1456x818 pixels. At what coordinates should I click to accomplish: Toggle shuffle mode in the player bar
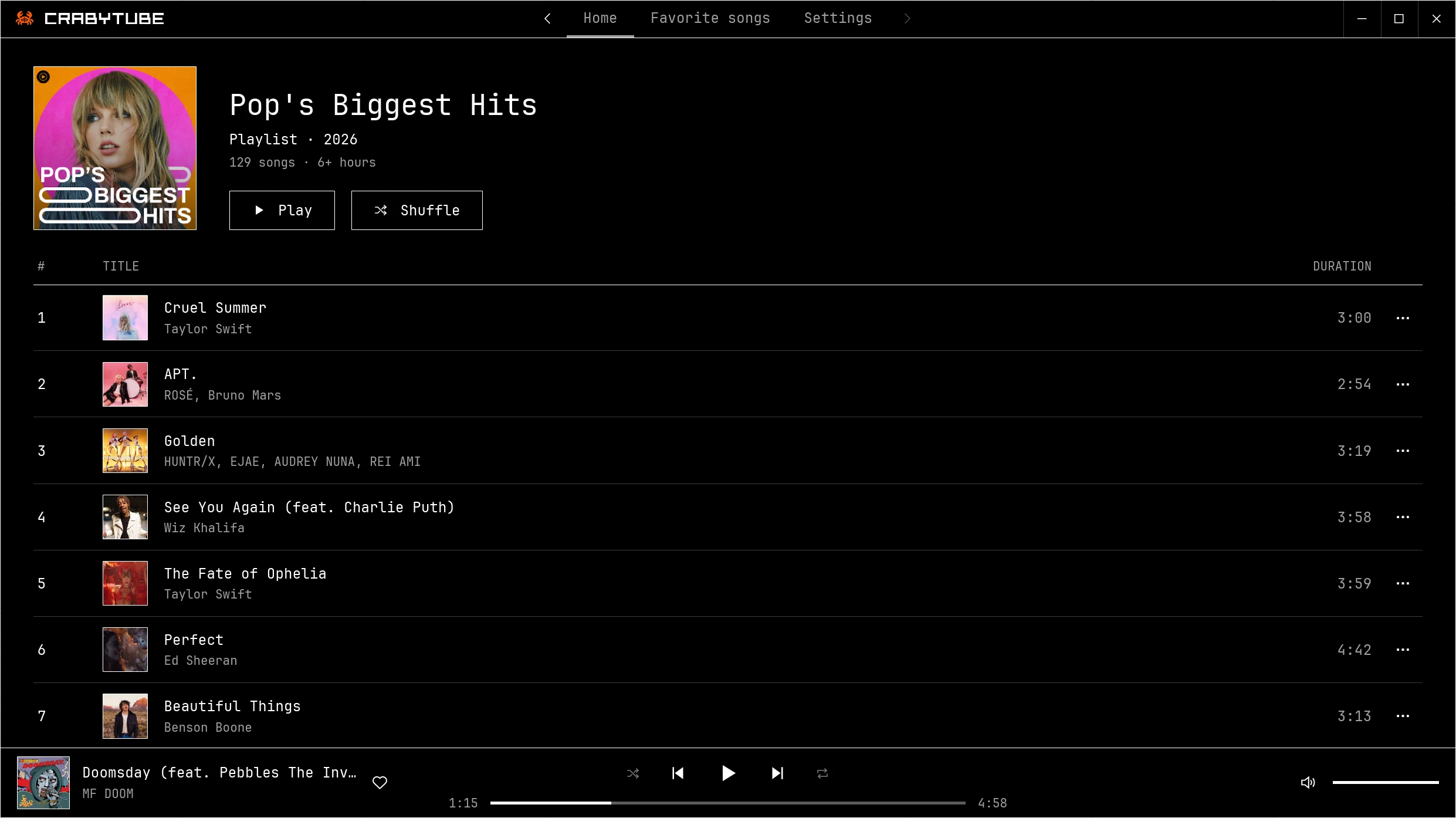coord(633,773)
